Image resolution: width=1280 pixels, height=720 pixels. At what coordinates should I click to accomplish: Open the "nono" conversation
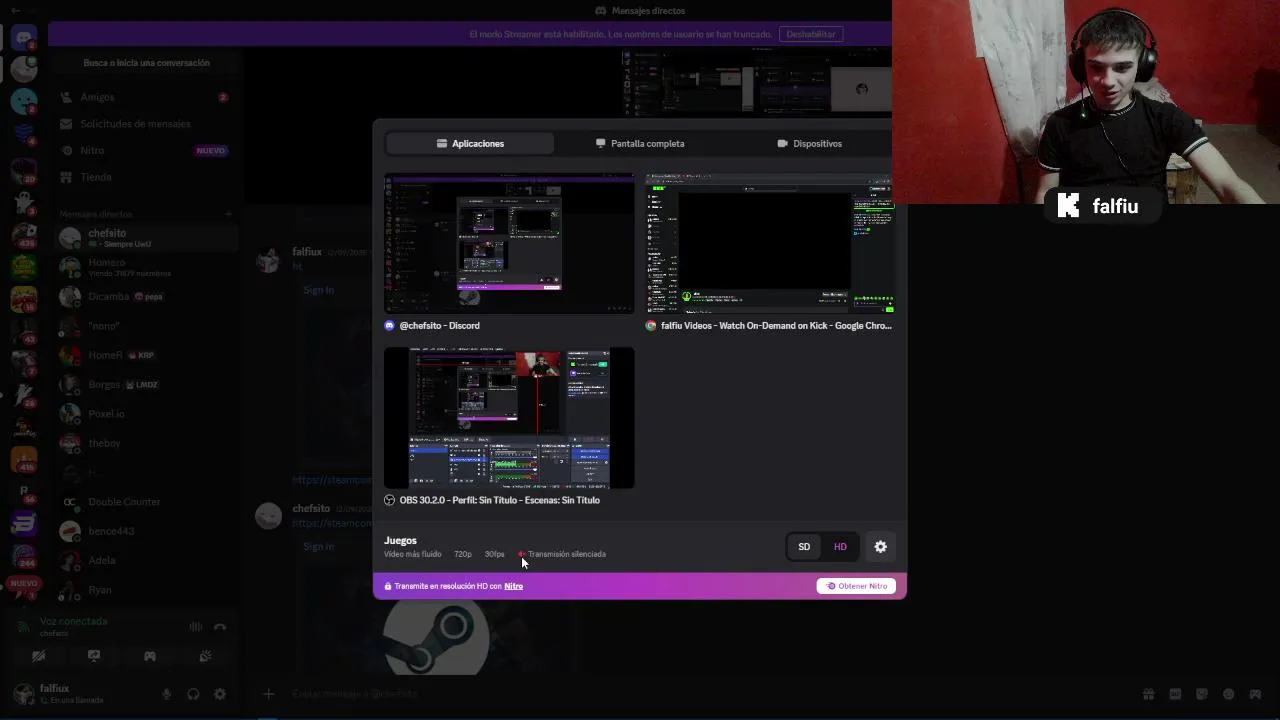[145, 326]
